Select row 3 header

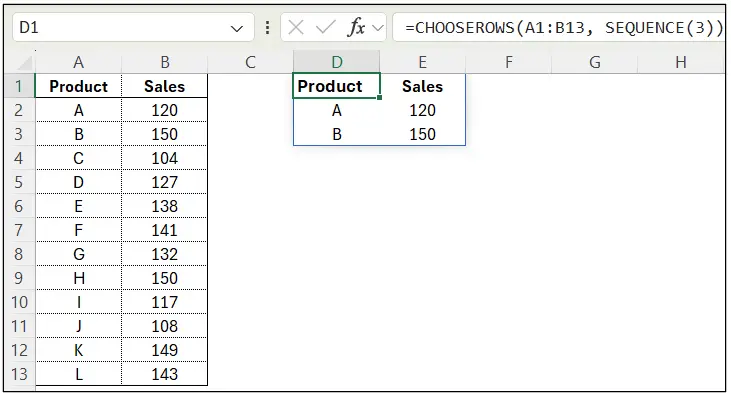19,134
